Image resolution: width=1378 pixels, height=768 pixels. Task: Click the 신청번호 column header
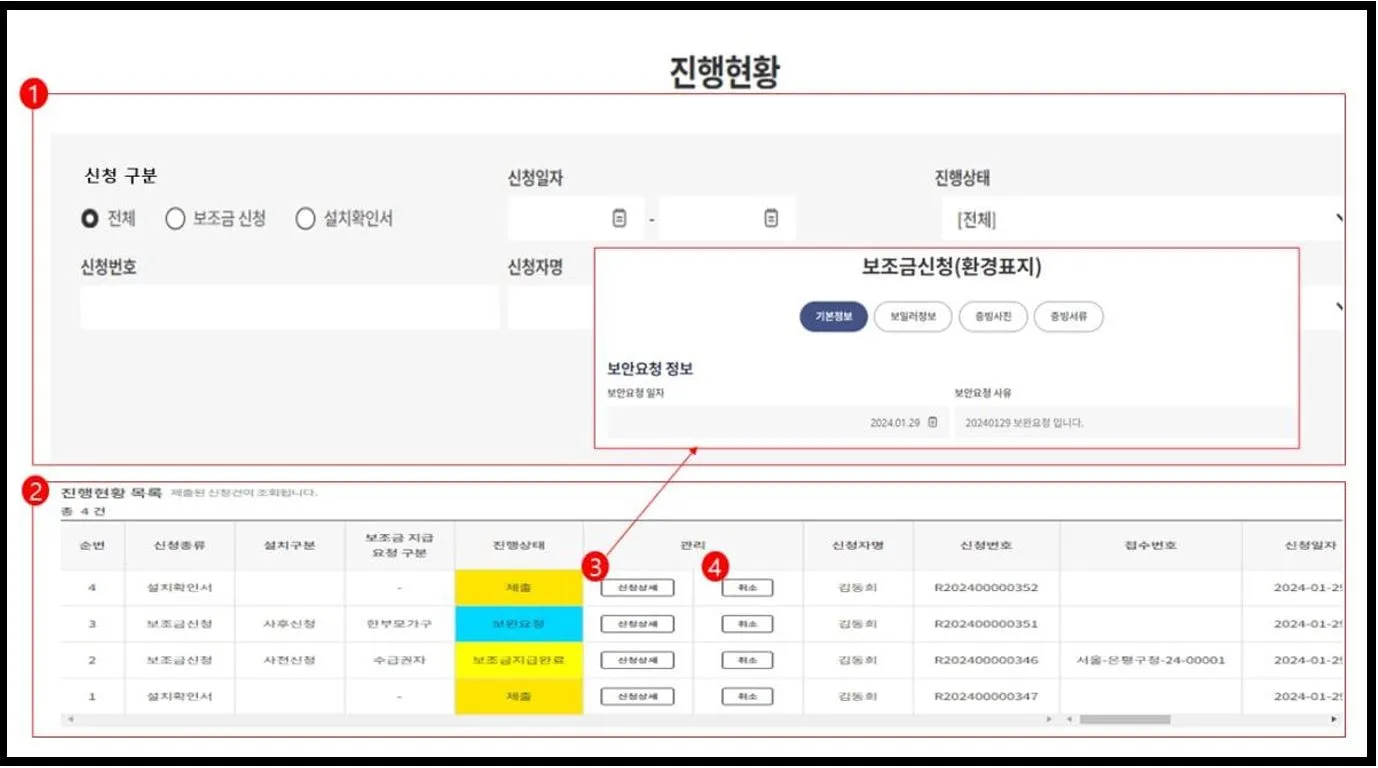click(x=986, y=546)
